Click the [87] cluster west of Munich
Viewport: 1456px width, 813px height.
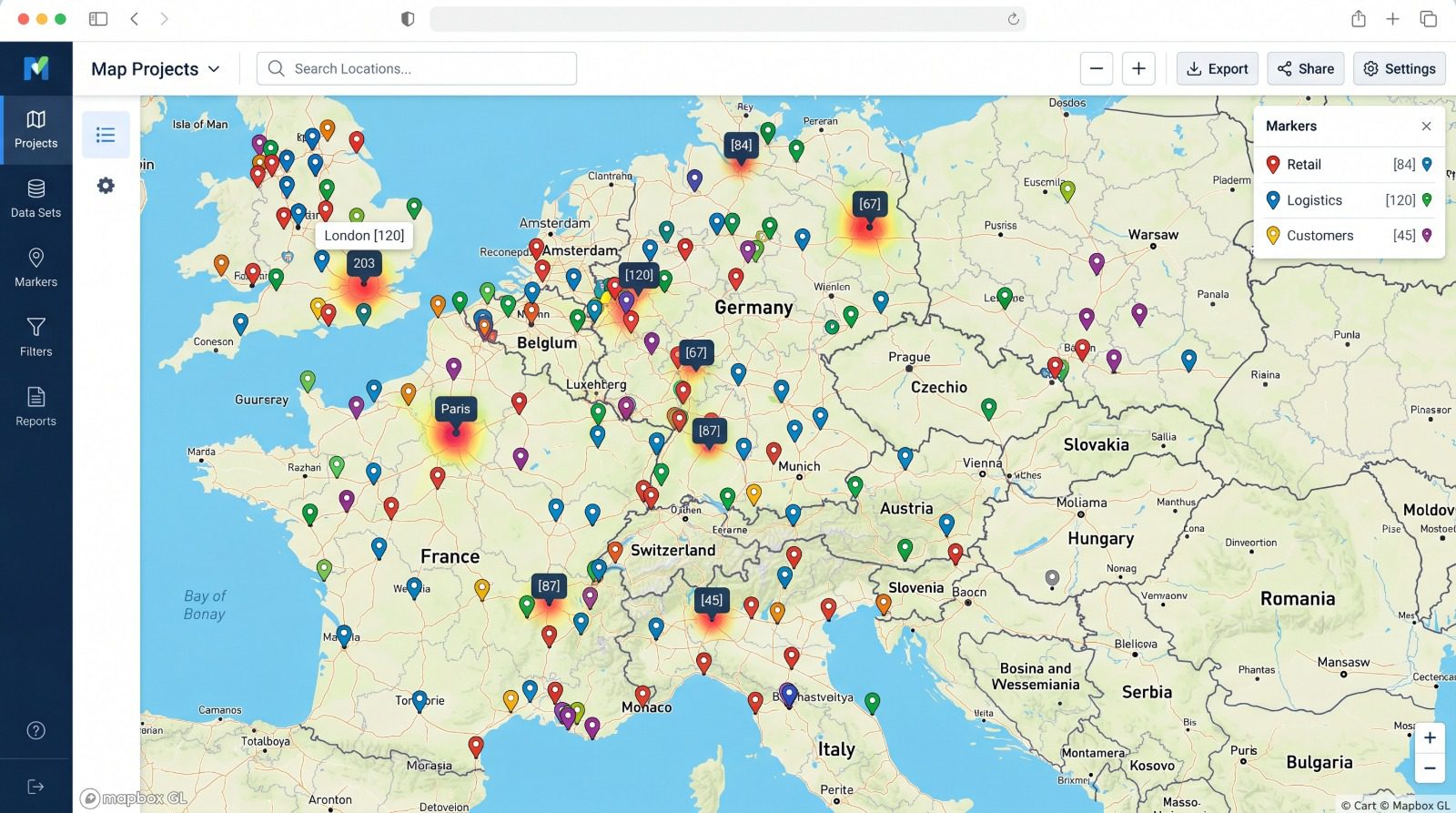(710, 431)
